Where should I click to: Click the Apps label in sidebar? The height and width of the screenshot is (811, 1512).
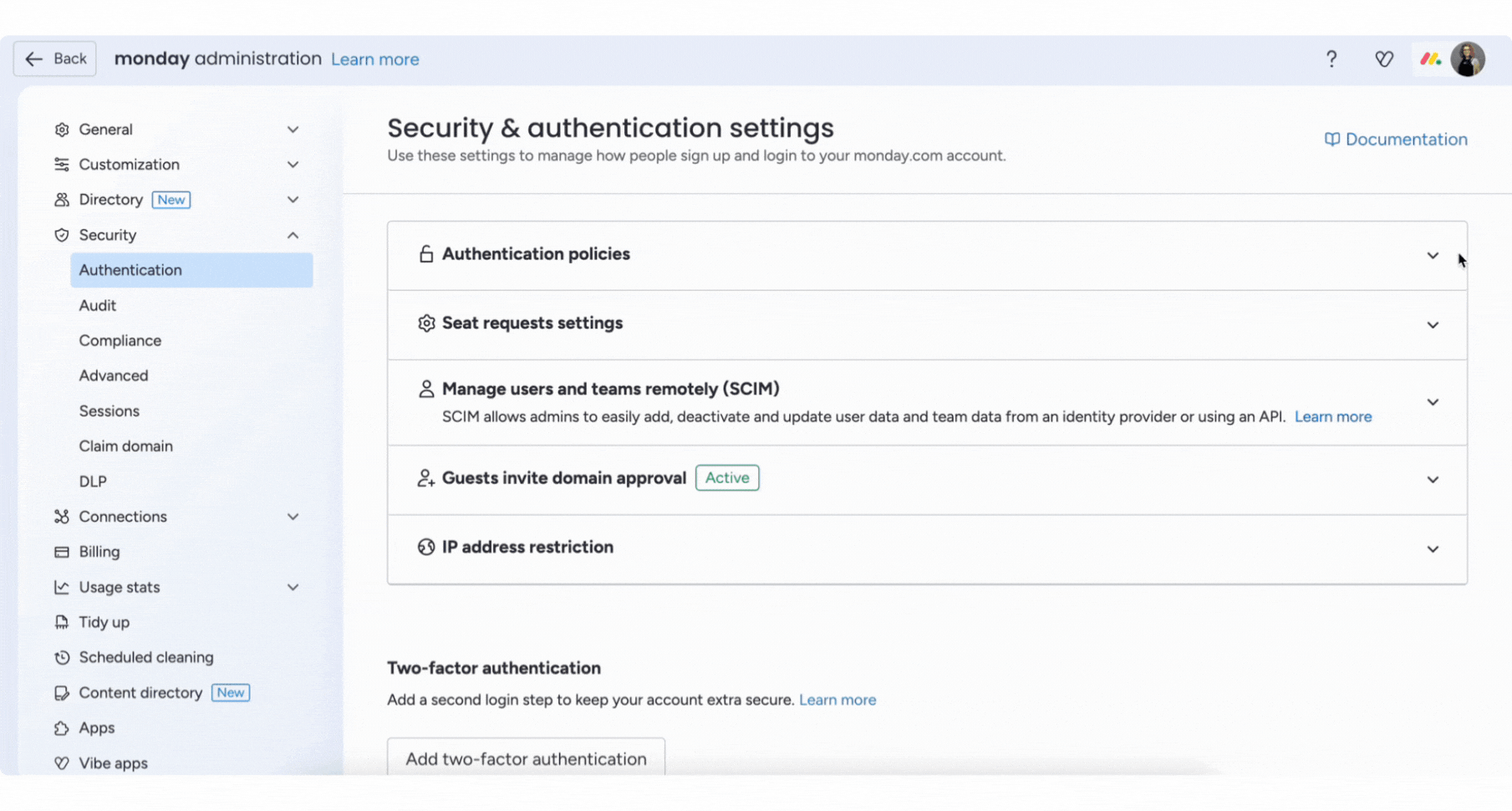coord(97,728)
